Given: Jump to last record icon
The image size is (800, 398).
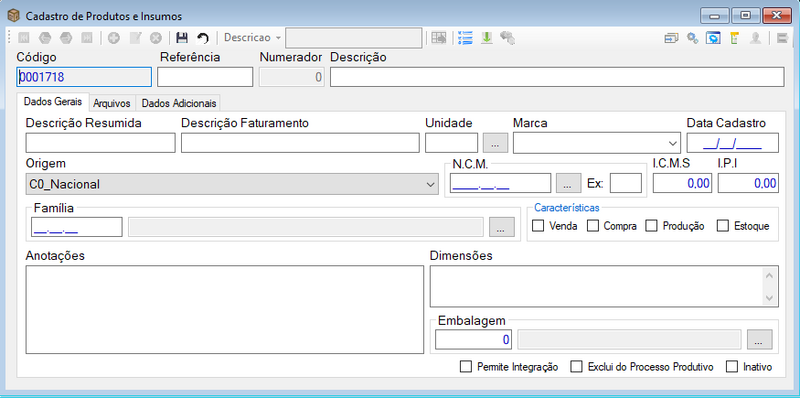Looking at the screenshot, I should 87,38.
